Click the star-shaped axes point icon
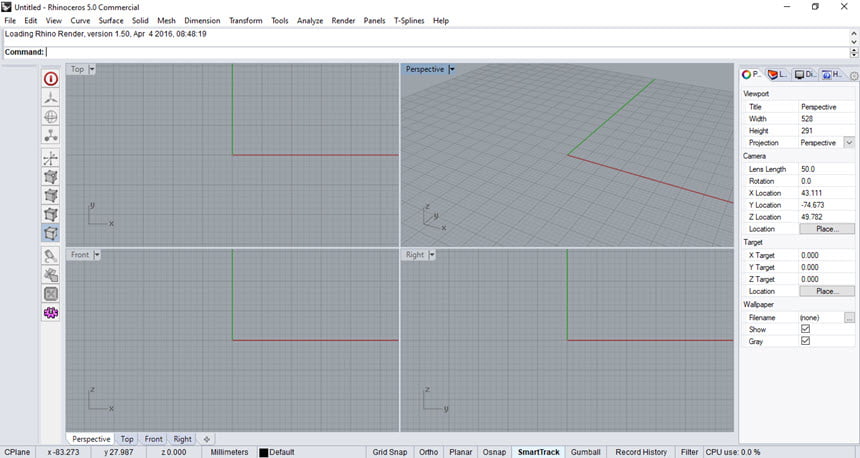 [x=50, y=159]
